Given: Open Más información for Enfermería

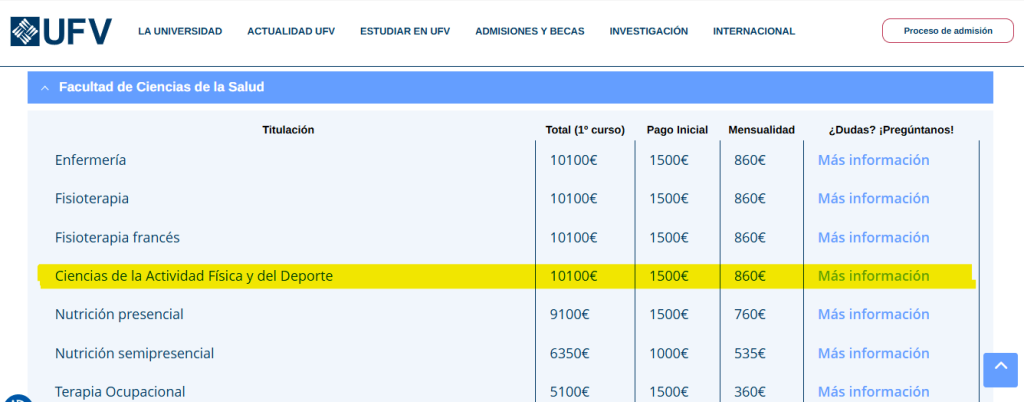Looking at the screenshot, I should 873,160.
